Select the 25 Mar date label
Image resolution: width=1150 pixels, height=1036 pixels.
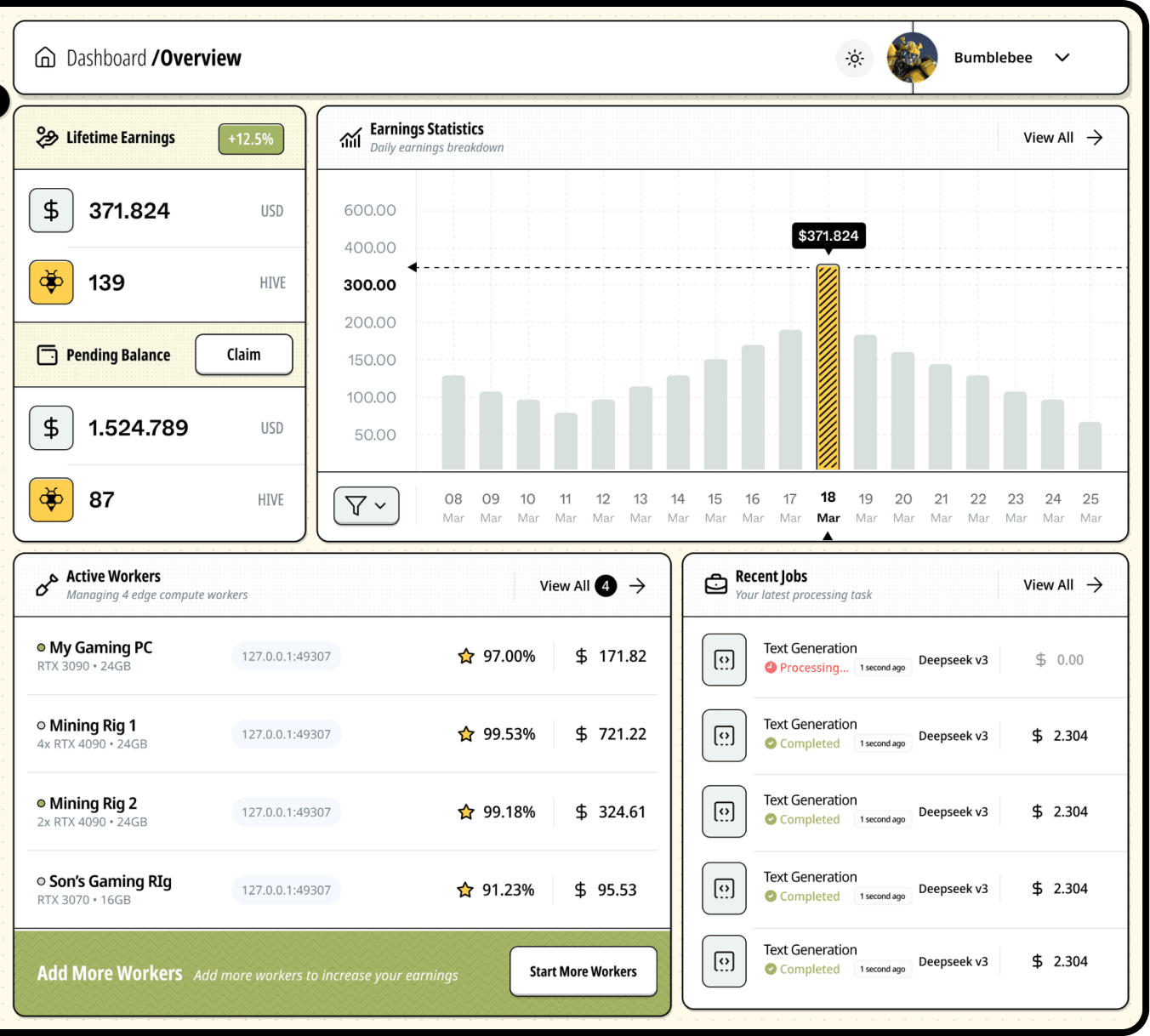click(1090, 508)
